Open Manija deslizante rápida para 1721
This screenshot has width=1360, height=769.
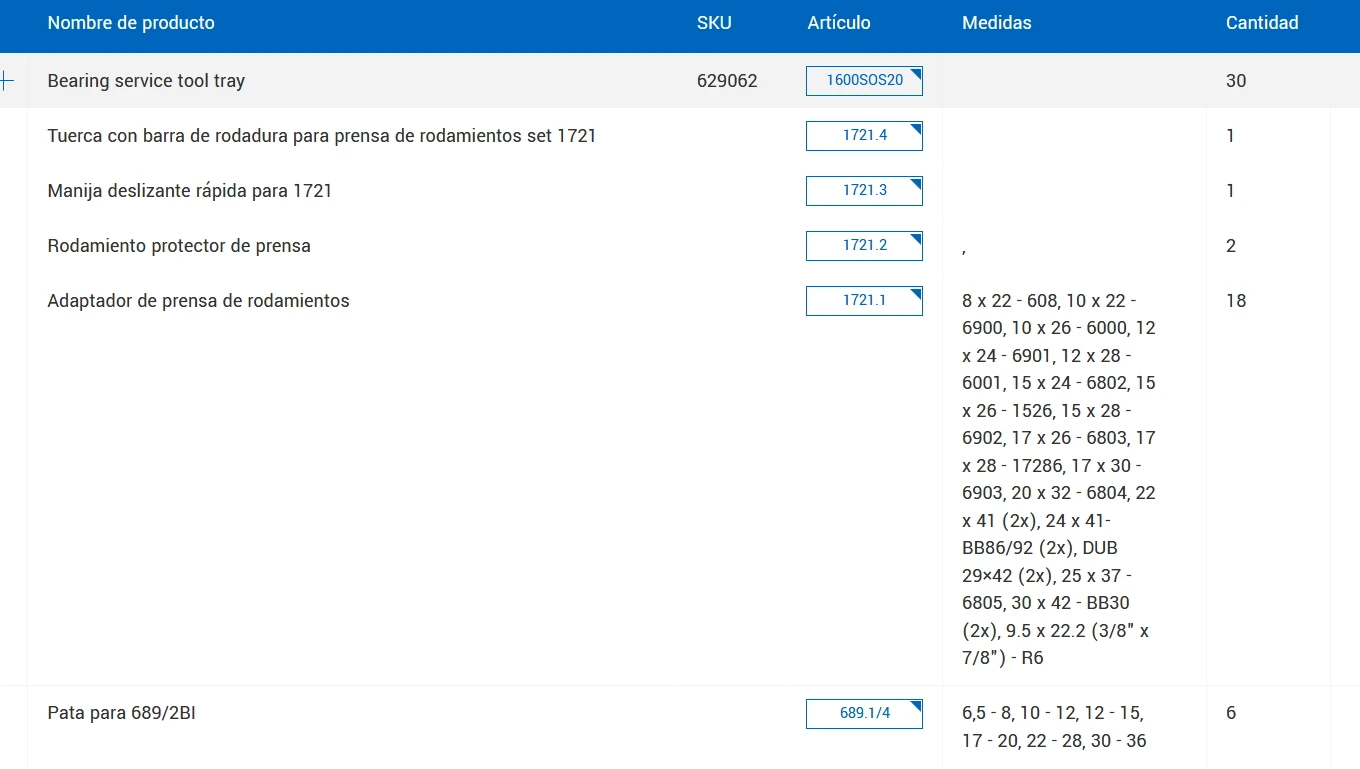(190, 191)
